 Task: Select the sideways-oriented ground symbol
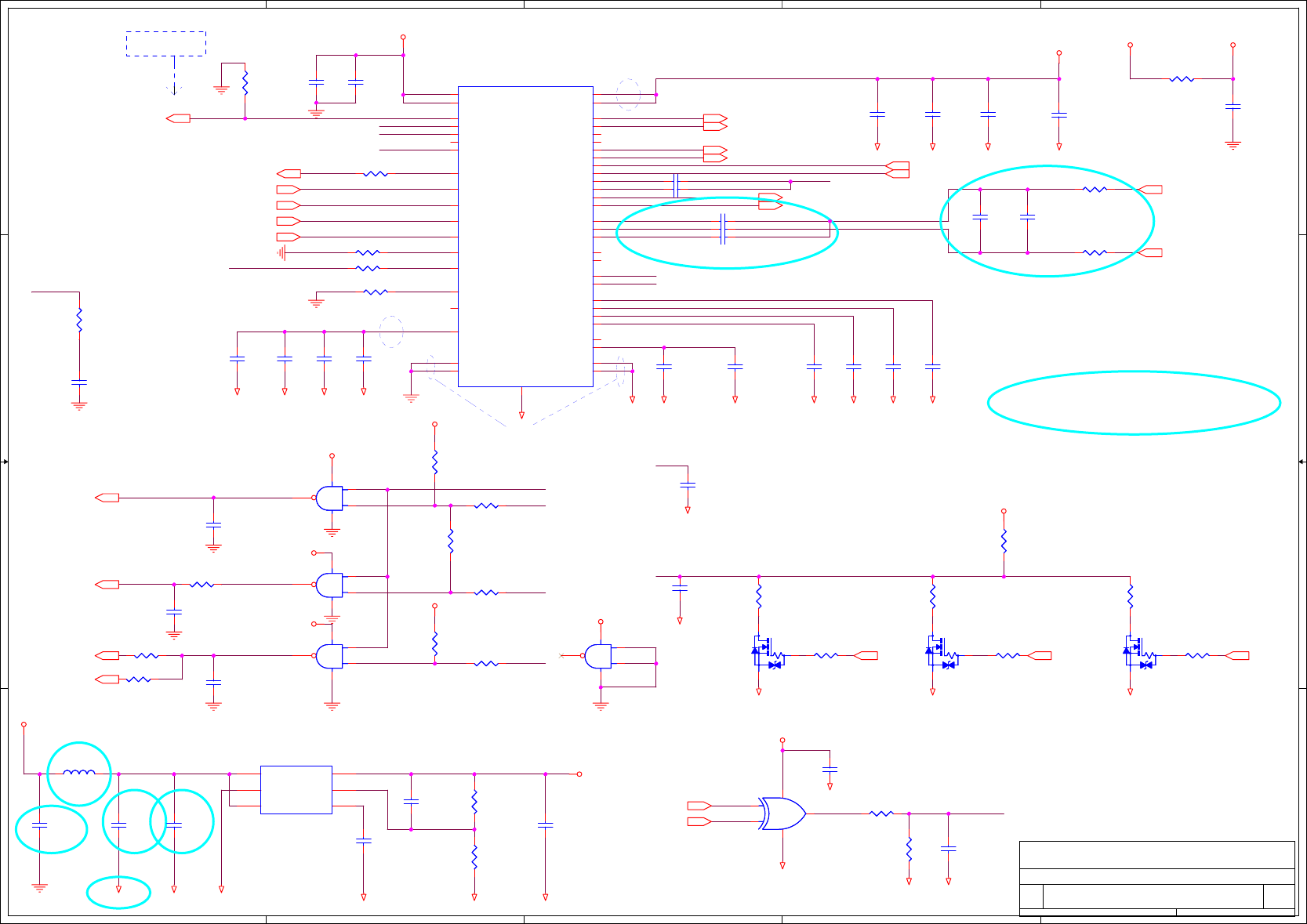click(x=281, y=252)
